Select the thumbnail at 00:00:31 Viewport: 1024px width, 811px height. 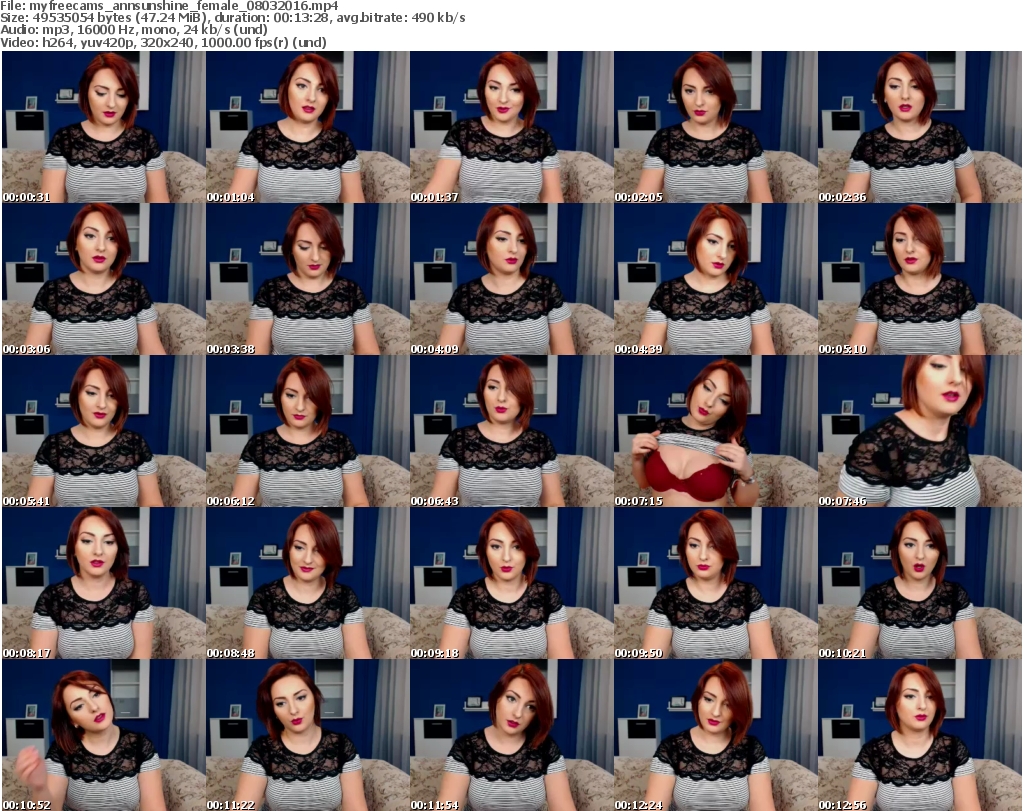[x=103, y=127]
